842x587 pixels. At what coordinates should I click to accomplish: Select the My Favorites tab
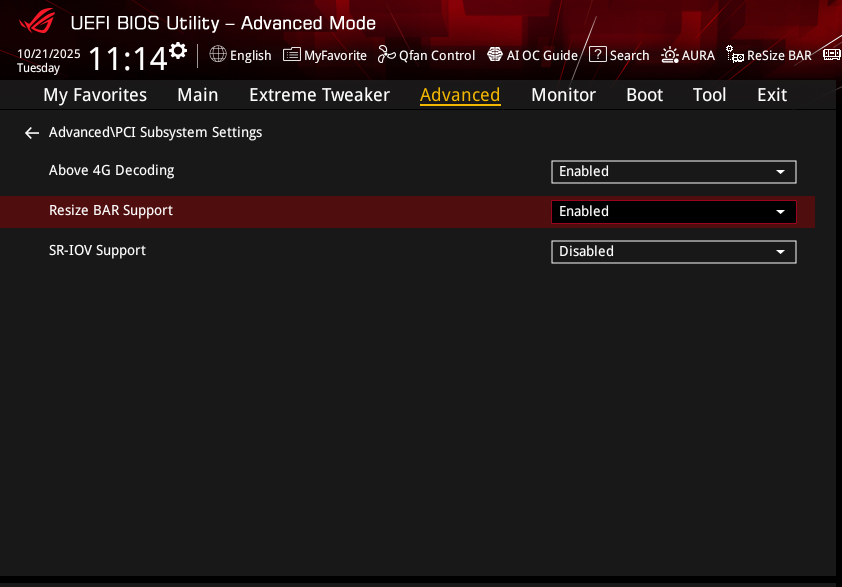tap(95, 95)
